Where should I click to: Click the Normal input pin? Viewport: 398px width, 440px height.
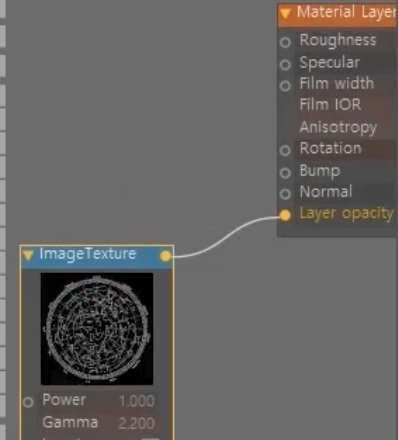pyautogui.click(x=285, y=194)
